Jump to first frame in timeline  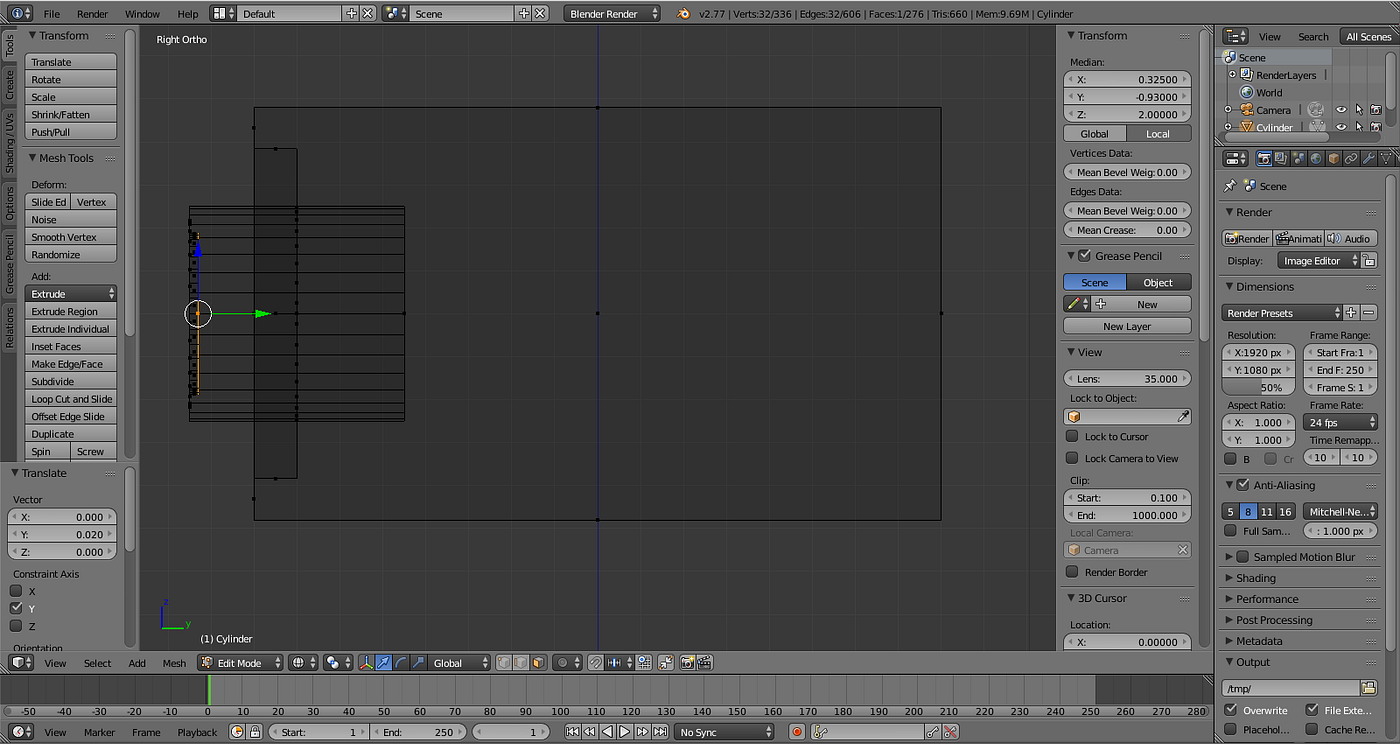coord(573,732)
